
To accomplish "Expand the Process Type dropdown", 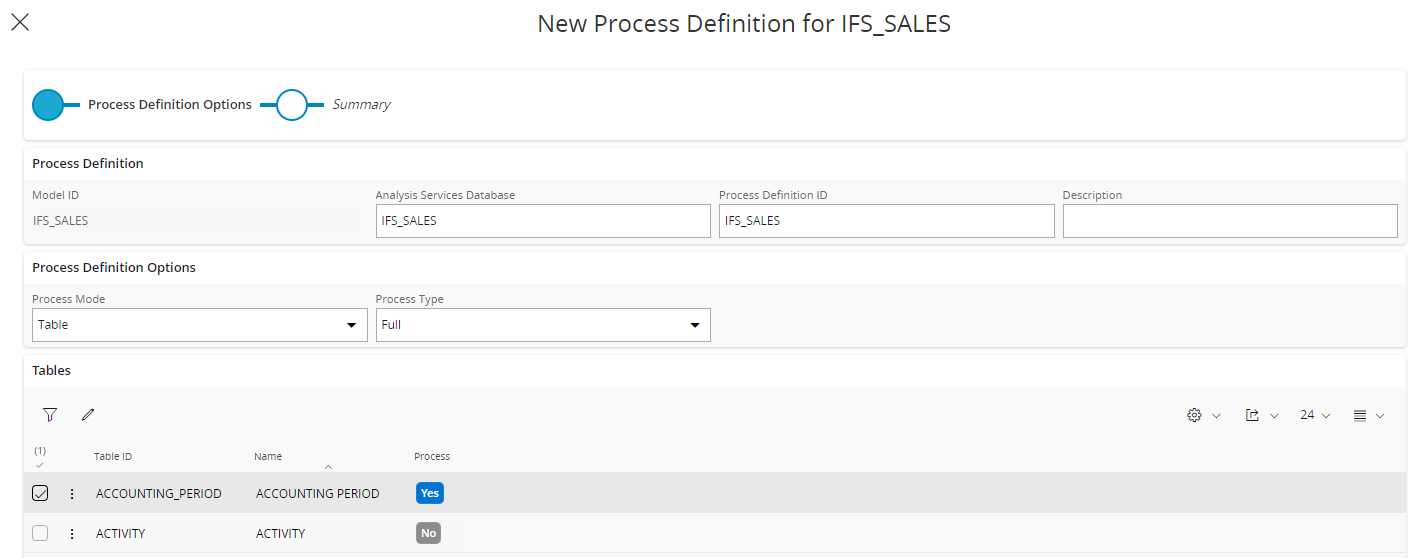I will click(543, 325).
